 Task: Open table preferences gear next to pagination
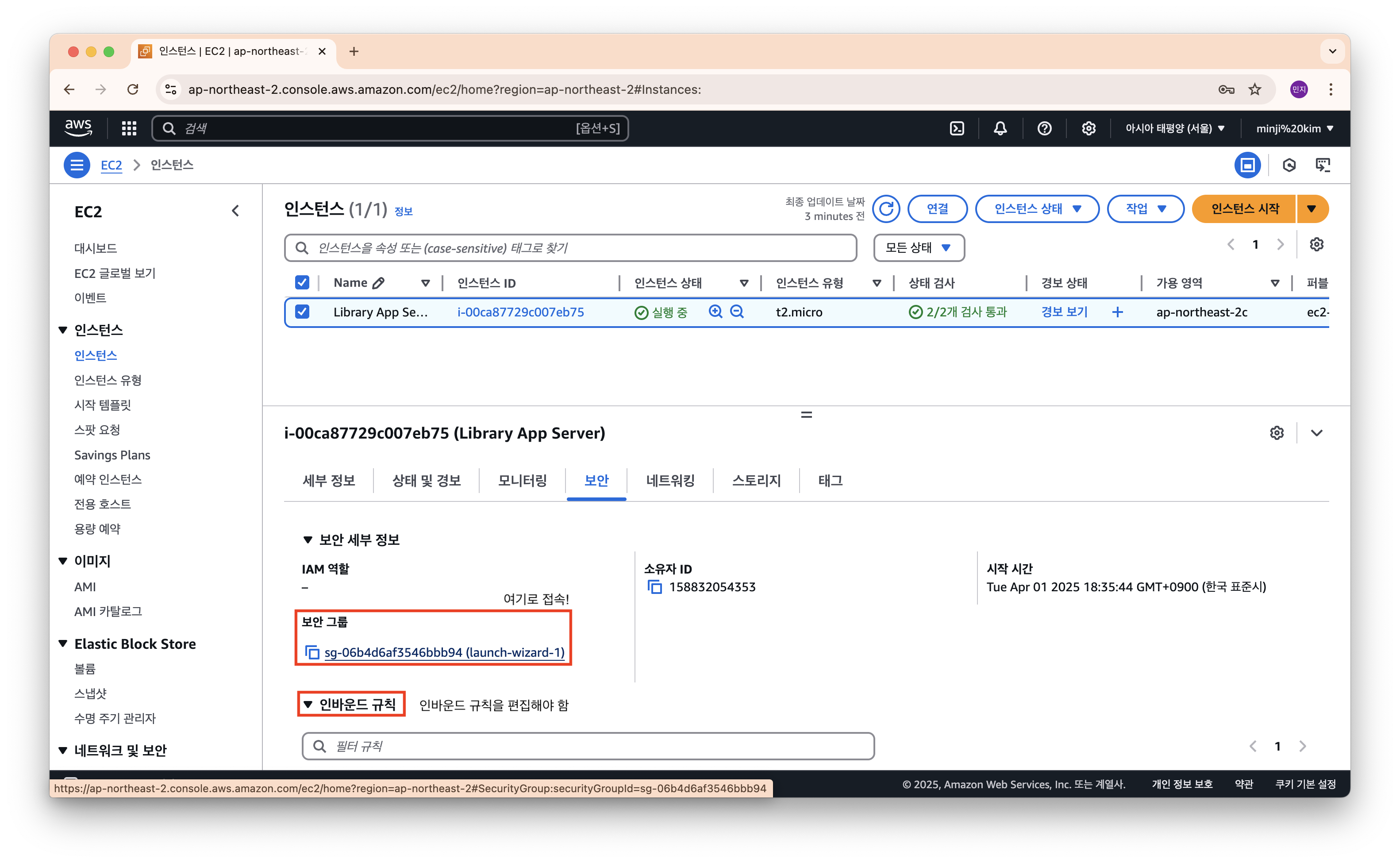pos(1316,244)
